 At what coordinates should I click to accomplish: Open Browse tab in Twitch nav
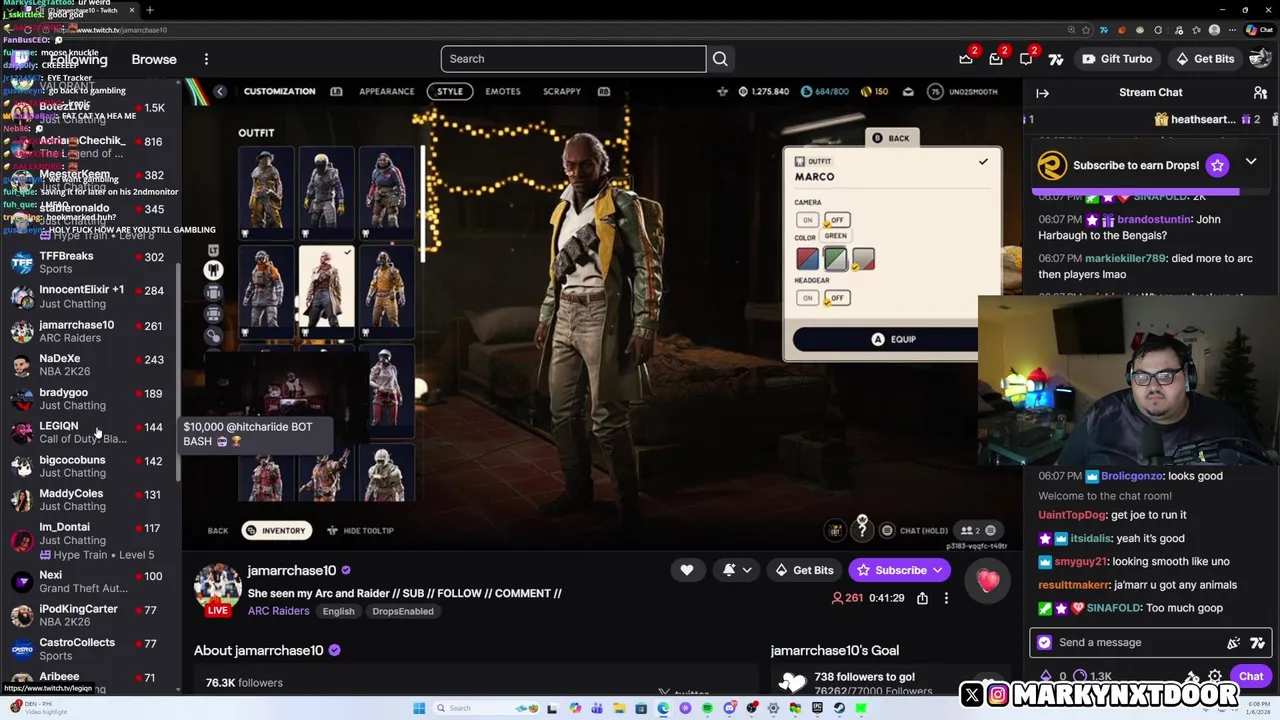(154, 59)
